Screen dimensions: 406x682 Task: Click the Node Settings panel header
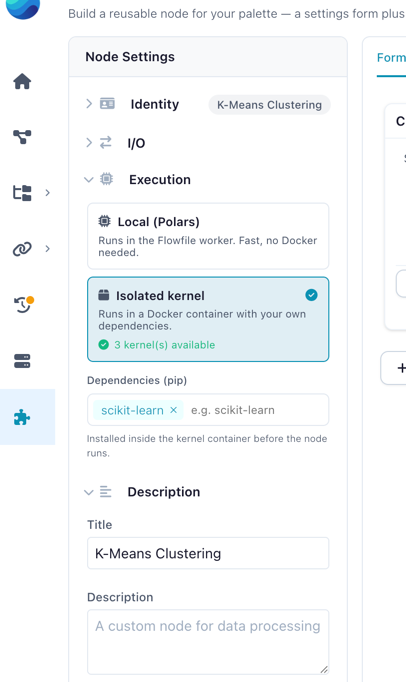pos(208,57)
